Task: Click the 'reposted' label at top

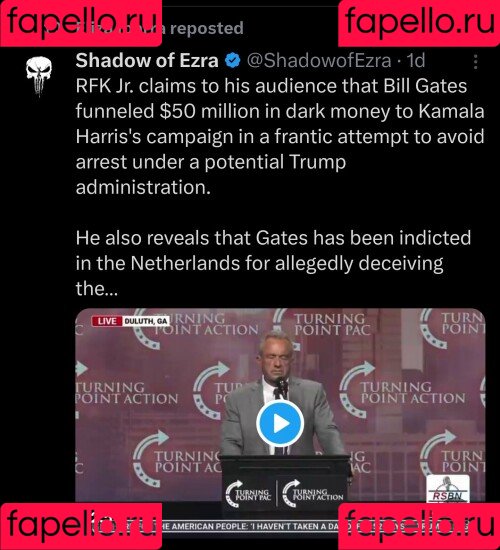Action: click(x=206, y=28)
